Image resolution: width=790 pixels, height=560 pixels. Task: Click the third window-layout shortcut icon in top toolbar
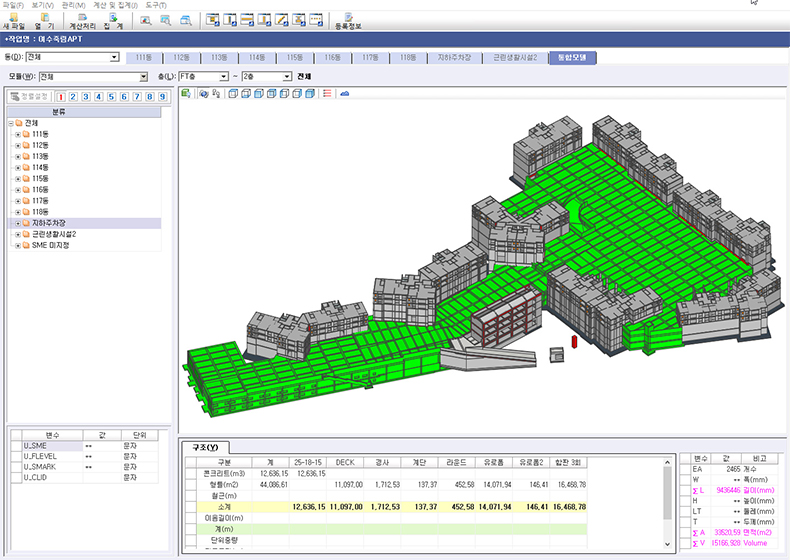pos(247,20)
